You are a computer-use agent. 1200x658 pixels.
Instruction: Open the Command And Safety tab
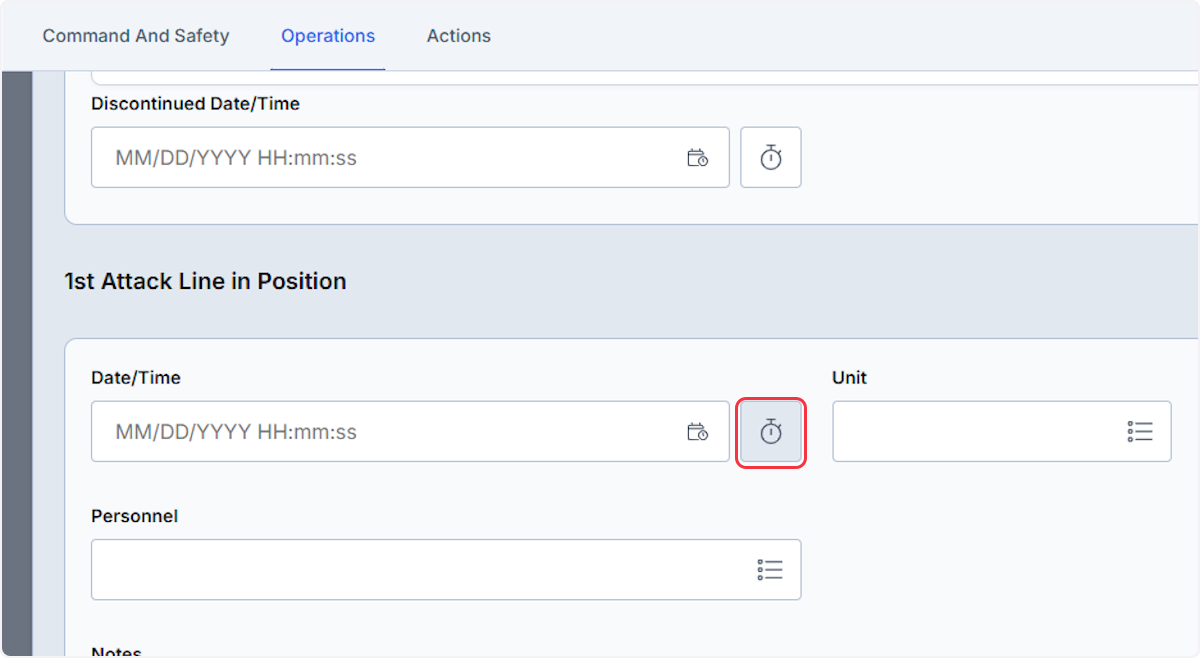(x=136, y=36)
